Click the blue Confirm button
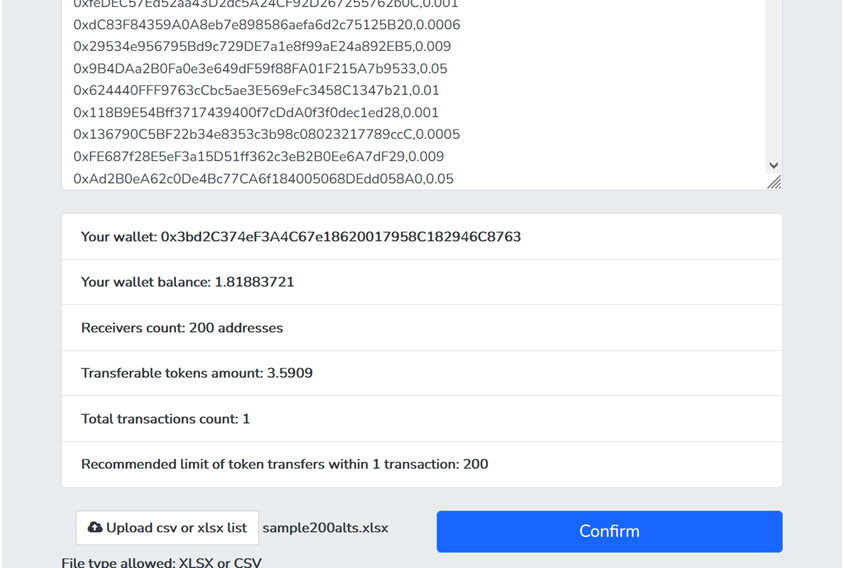The image size is (844, 568). [x=609, y=531]
